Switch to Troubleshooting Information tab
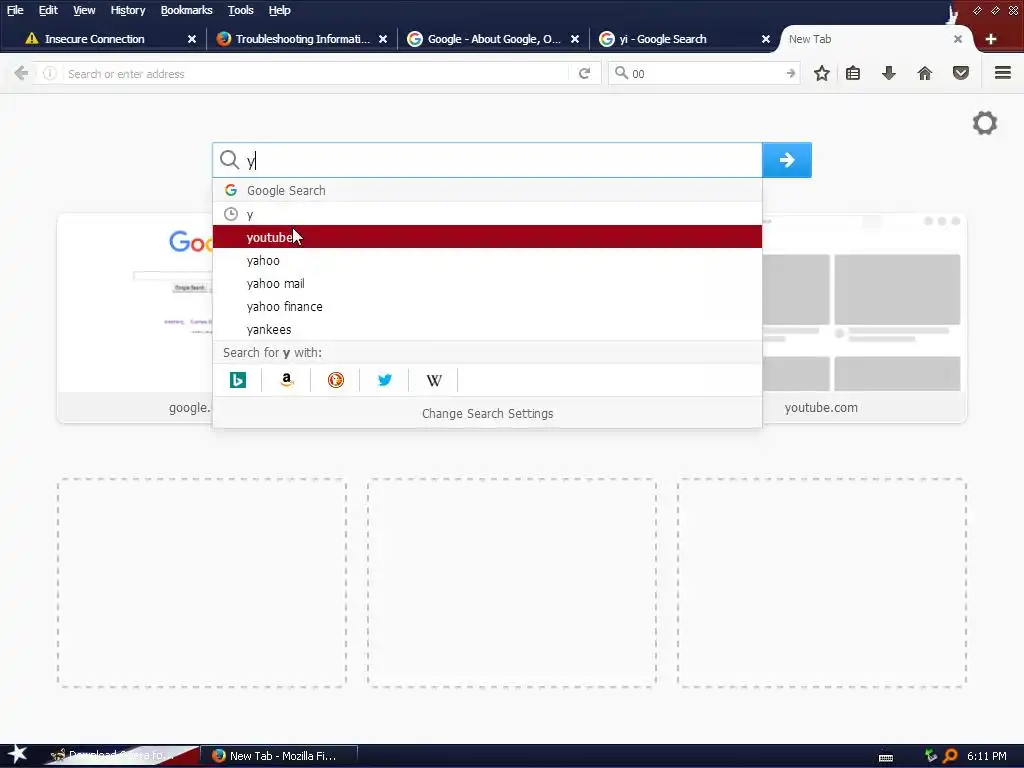 click(x=302, y=39)
